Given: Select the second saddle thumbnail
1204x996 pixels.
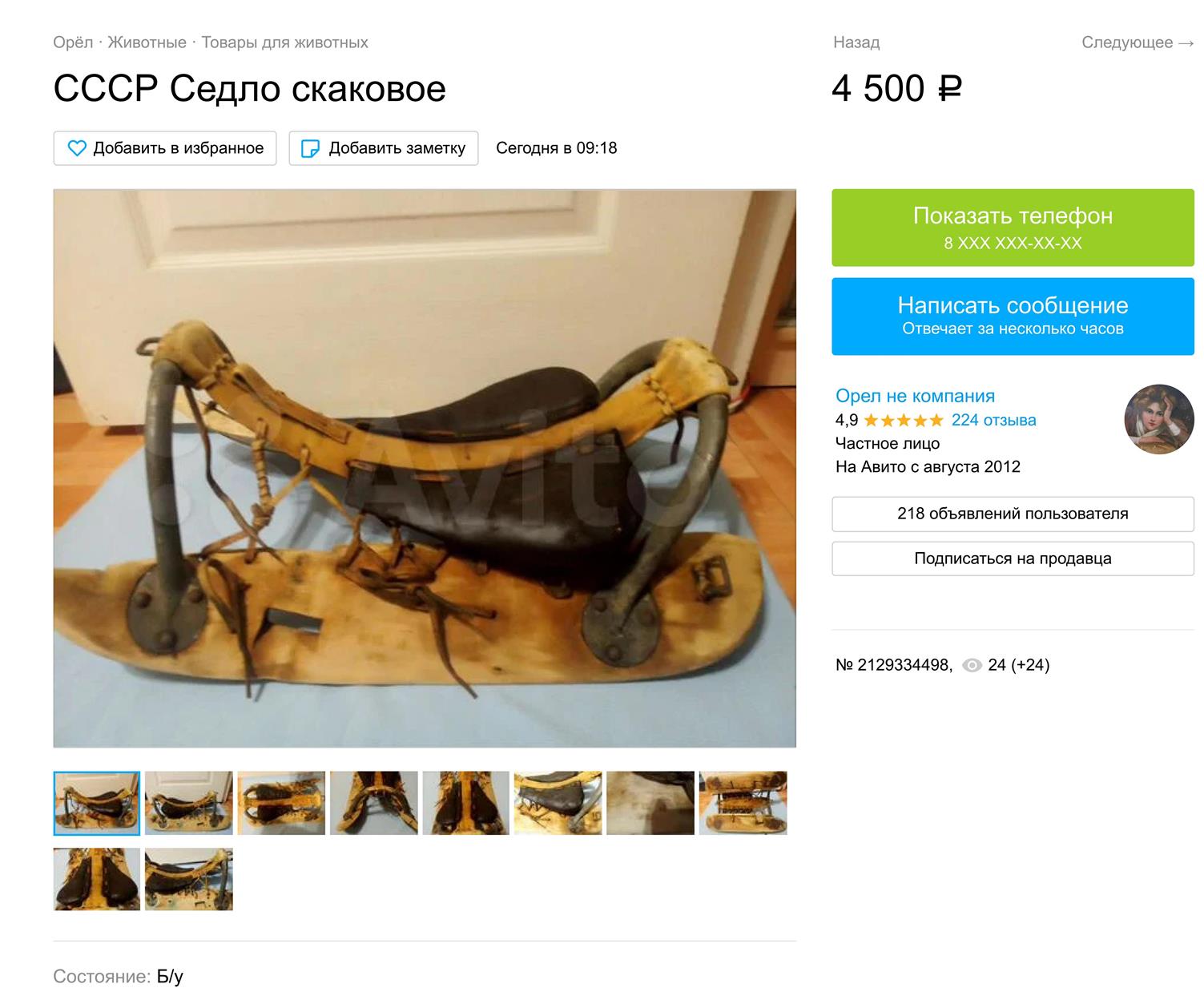Looking at the screenshot, I should click(189, 803).
